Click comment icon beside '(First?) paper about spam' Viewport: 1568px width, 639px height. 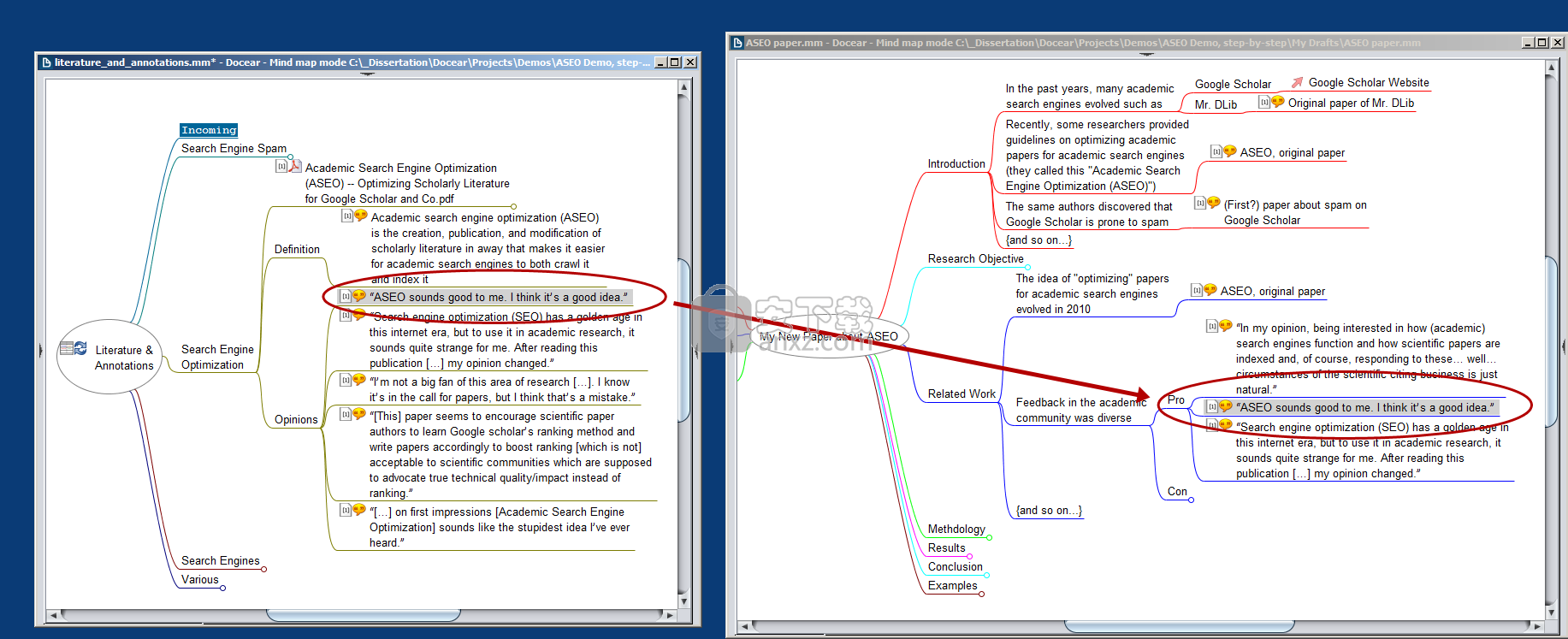click(1213, 204)
